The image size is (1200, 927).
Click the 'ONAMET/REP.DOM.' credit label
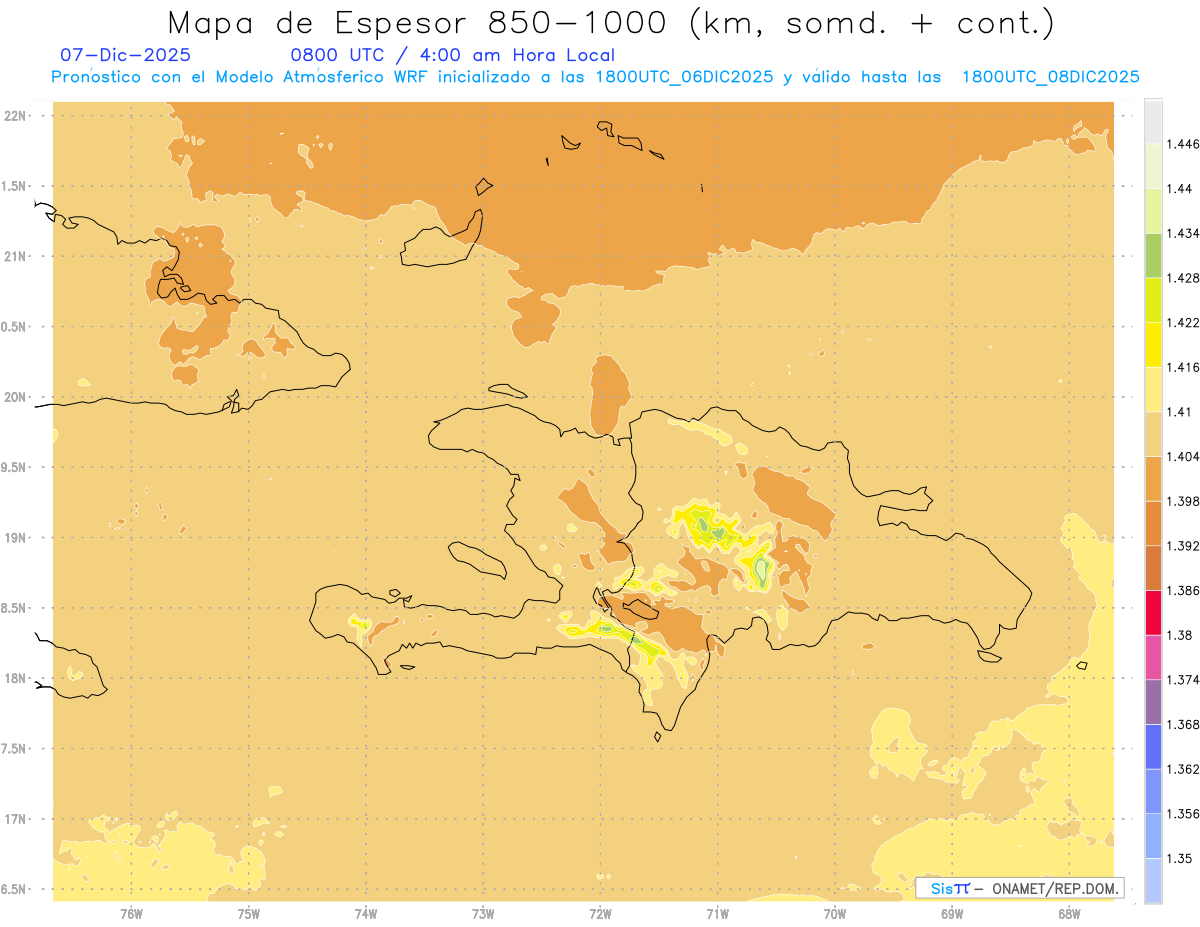[x=1056, y=888]
